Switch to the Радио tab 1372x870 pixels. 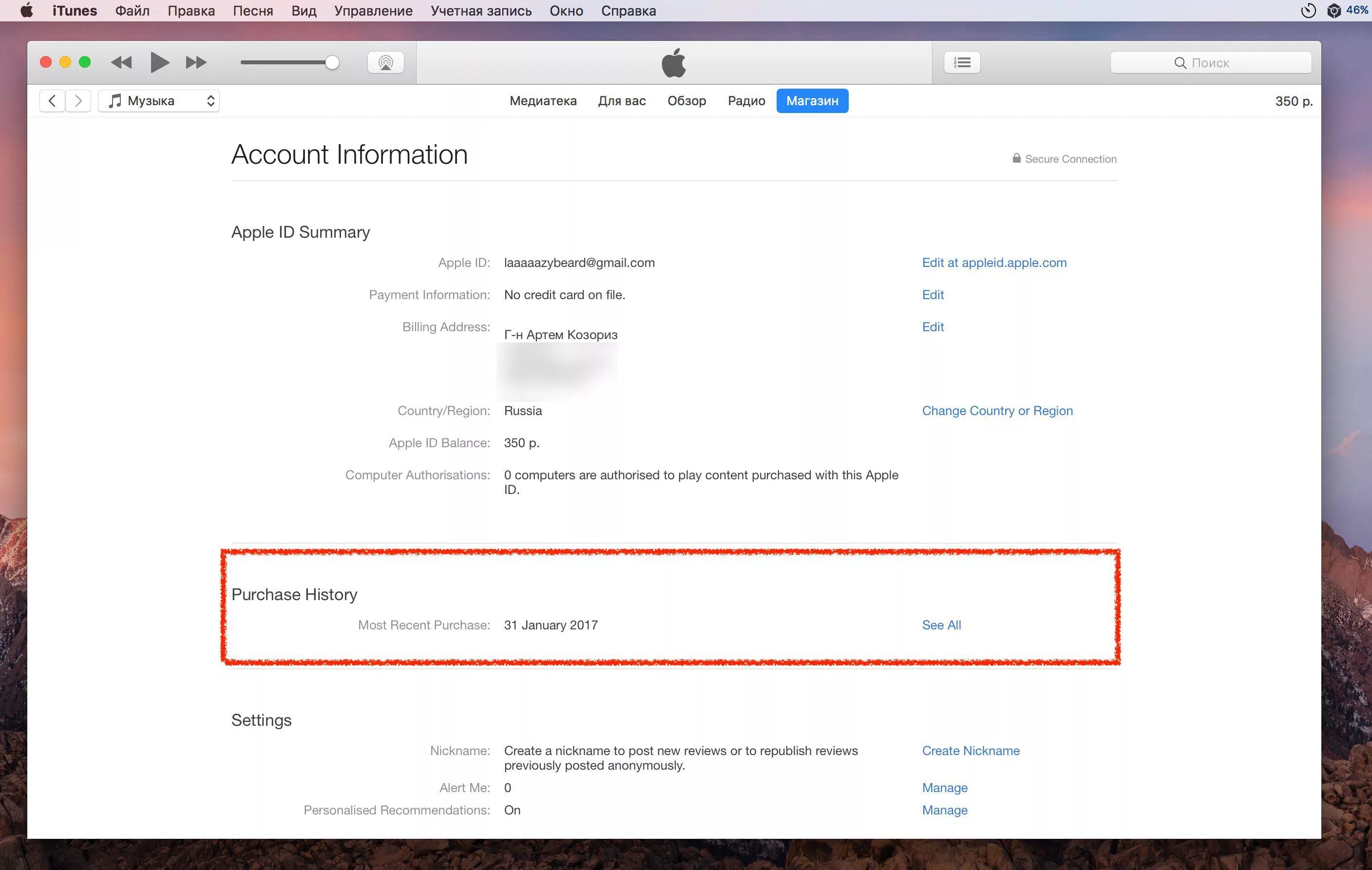746,101
